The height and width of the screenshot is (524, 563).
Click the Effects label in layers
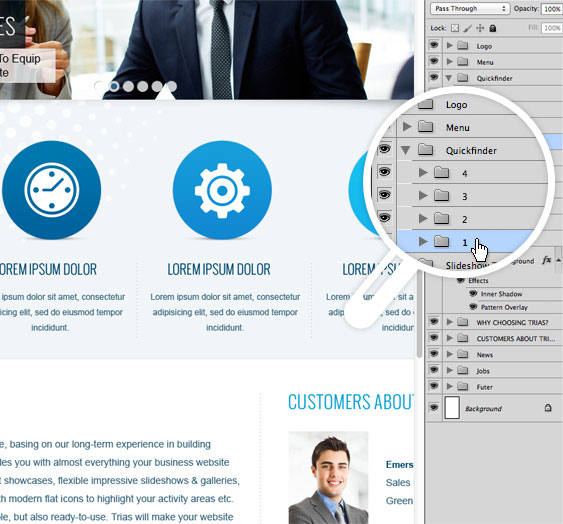pos(478,280)
